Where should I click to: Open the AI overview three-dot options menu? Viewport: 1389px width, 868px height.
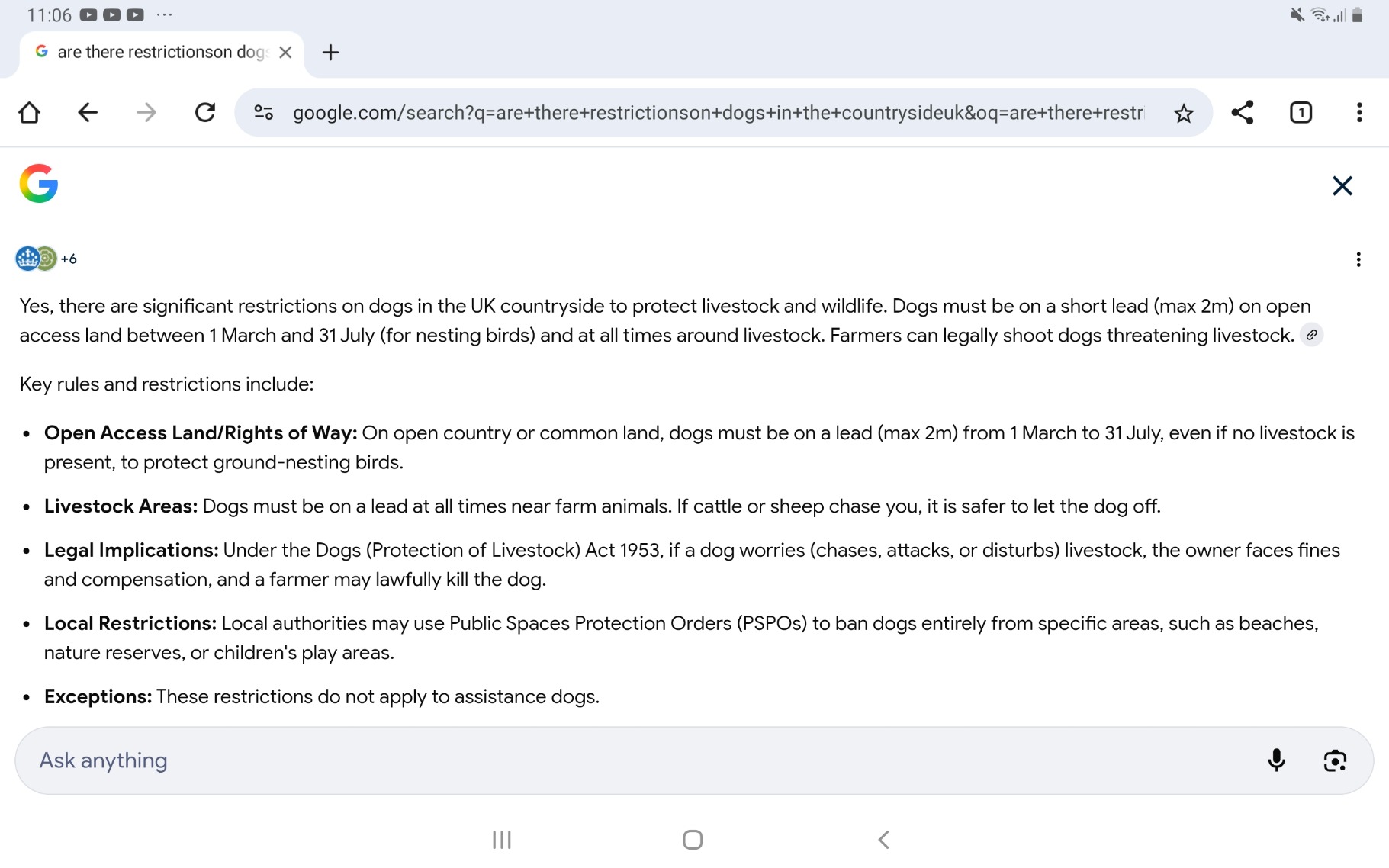(x=1358, y=259)
